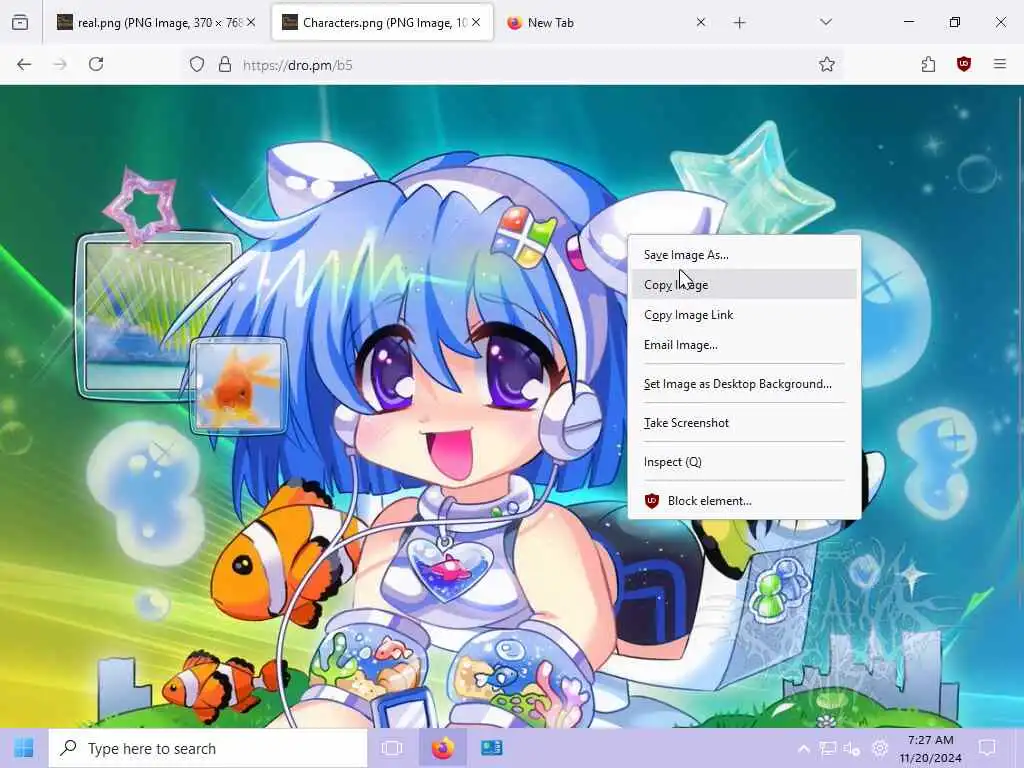Choose Block element... uBlock entry
The height and width of the screenshot is (768, 1024).
click(744, 501)
